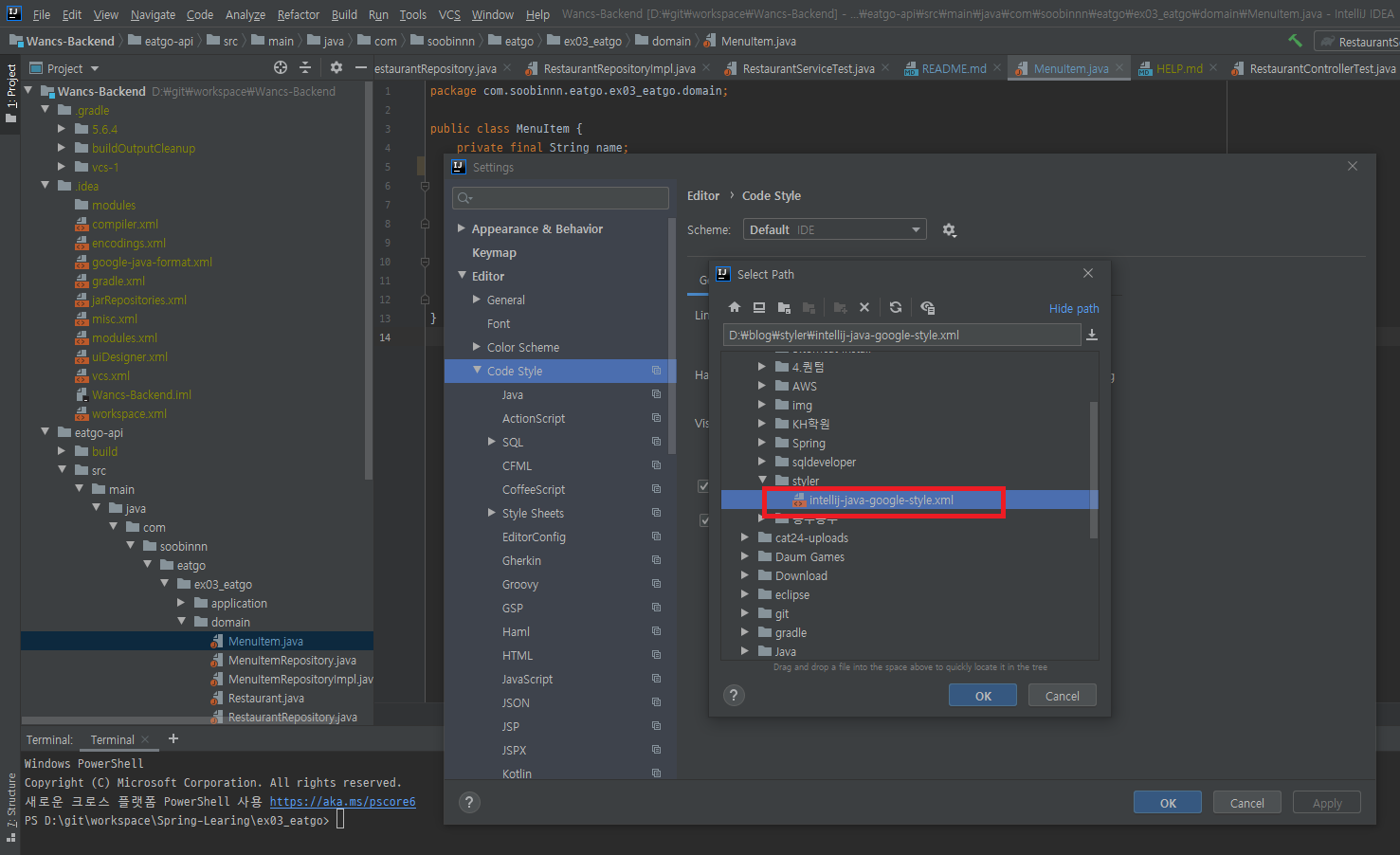Collapse the styler folder in Select Path

pos(762,481)
